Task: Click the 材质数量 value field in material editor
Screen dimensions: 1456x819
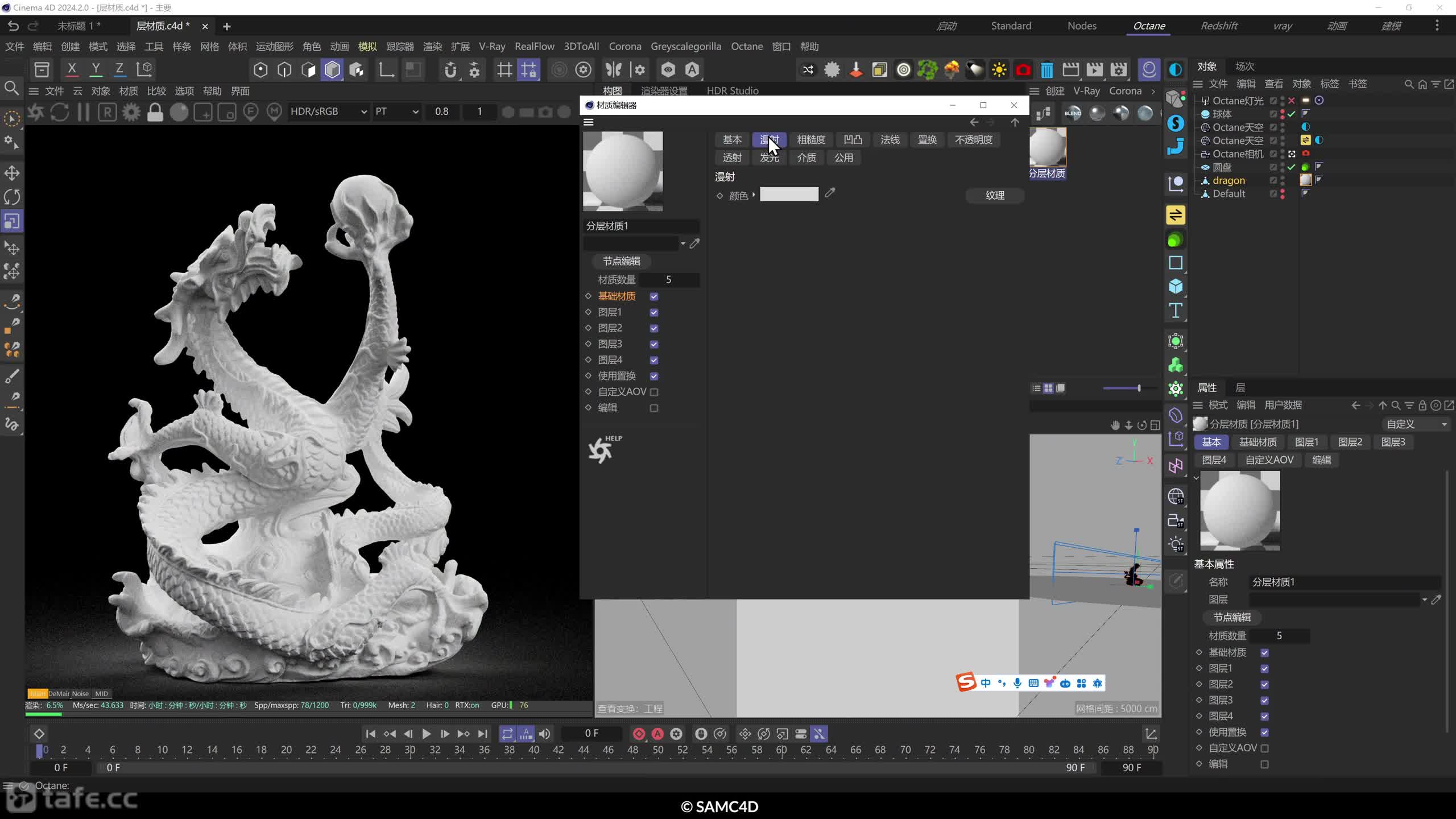Action: click(669, 280)
